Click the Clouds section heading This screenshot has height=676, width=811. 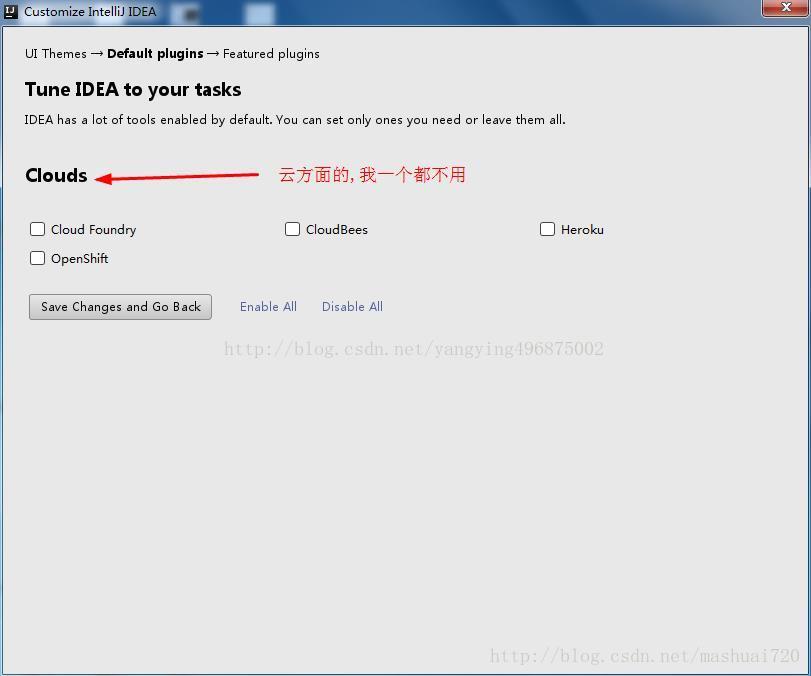[57, 175]
